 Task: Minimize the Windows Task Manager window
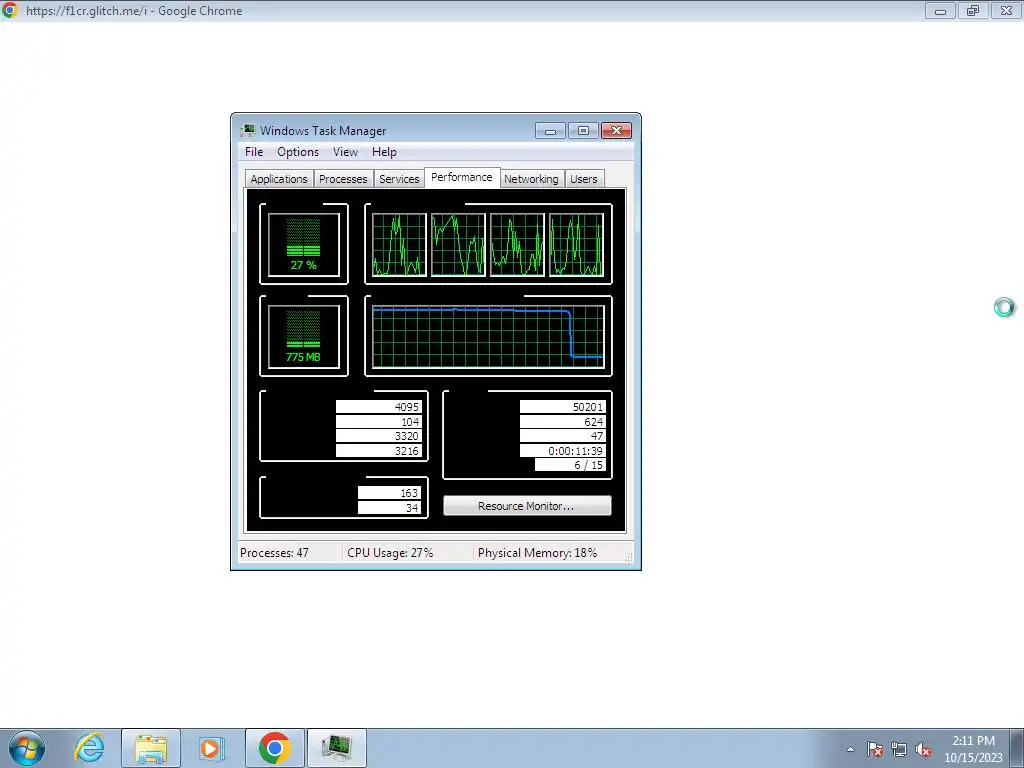[550, 131]
